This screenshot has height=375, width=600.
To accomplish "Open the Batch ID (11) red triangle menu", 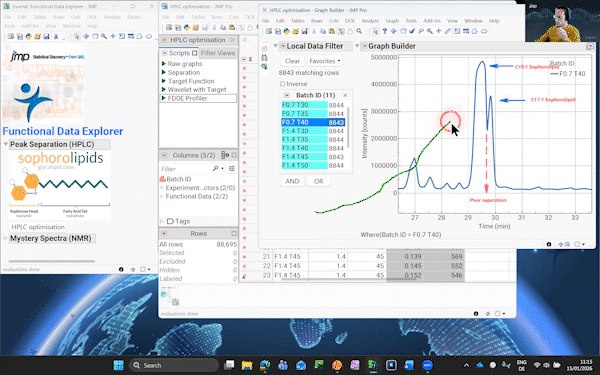I will (x=286, y=95).
